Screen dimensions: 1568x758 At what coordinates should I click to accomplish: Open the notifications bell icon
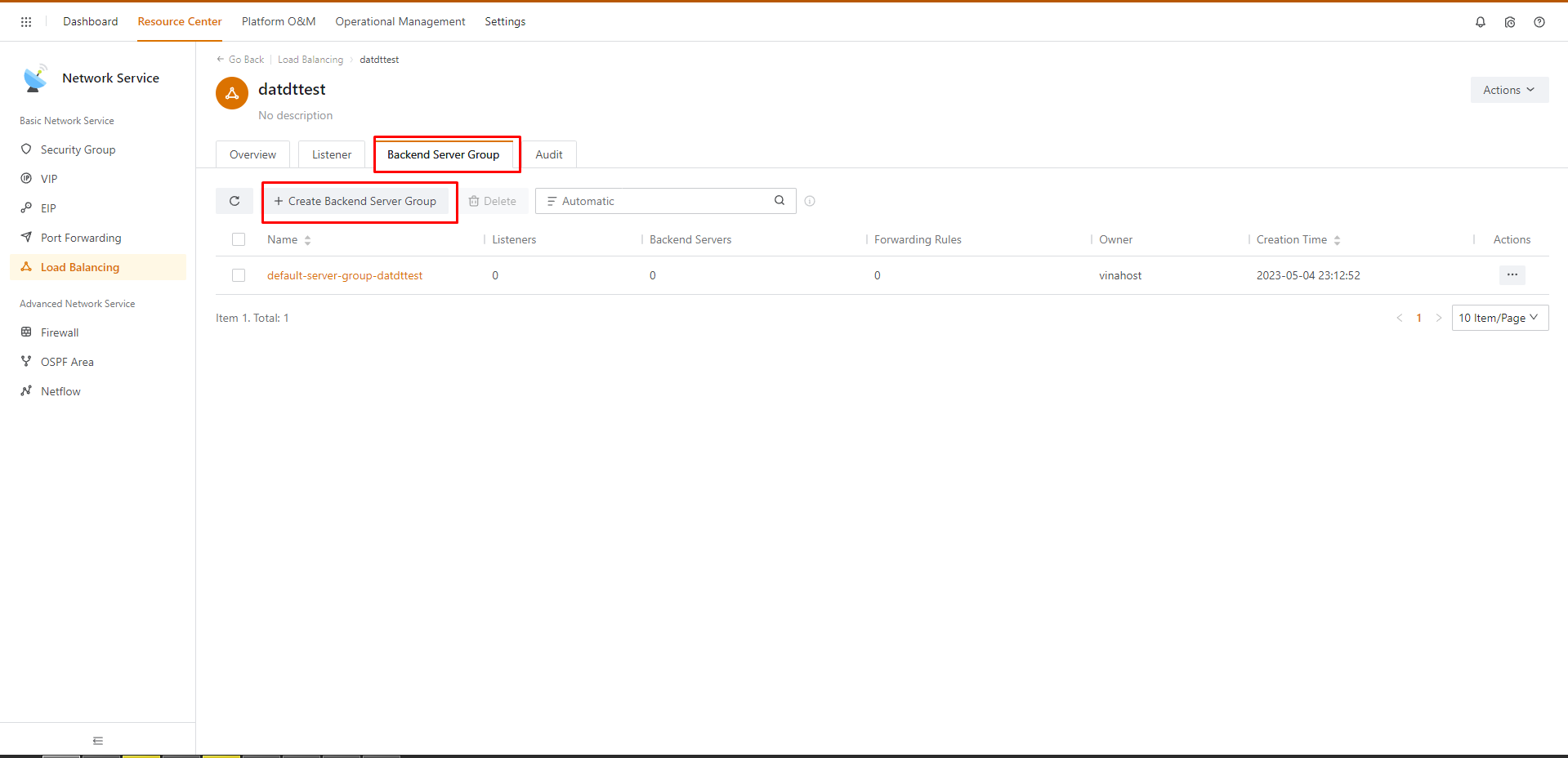coord(1480,22)
